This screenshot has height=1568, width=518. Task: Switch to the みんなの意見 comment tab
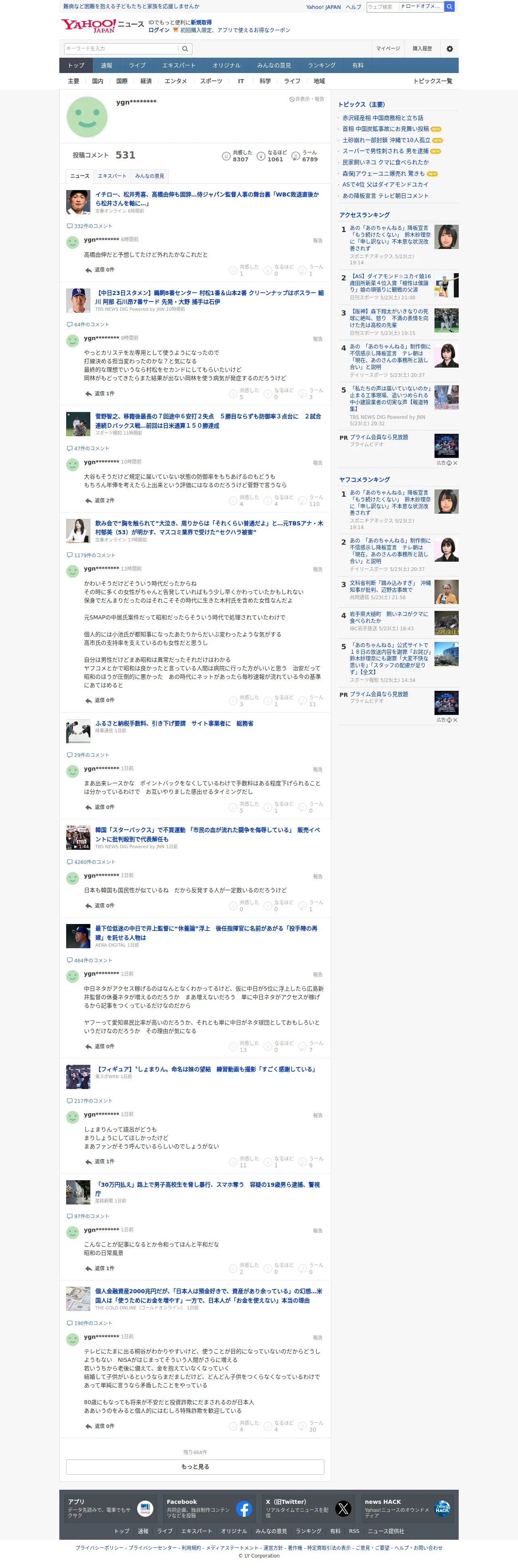pos(150,176)
